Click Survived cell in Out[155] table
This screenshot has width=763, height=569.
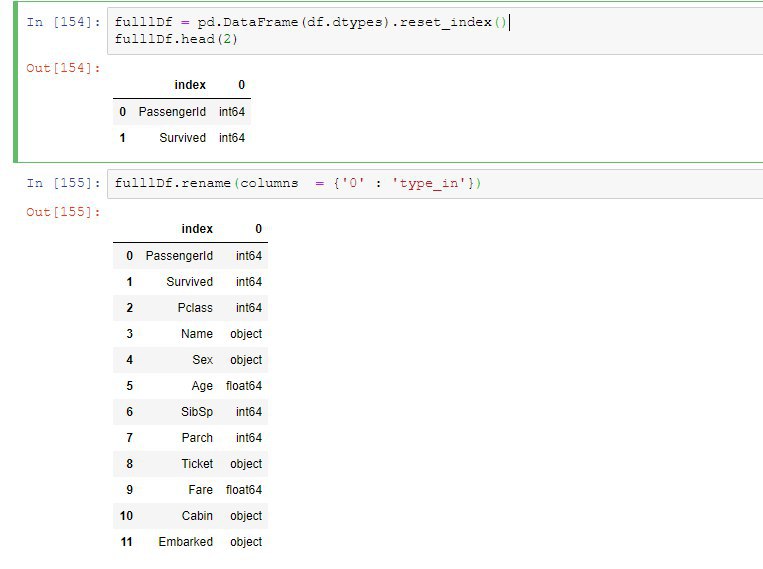point(189,282)
